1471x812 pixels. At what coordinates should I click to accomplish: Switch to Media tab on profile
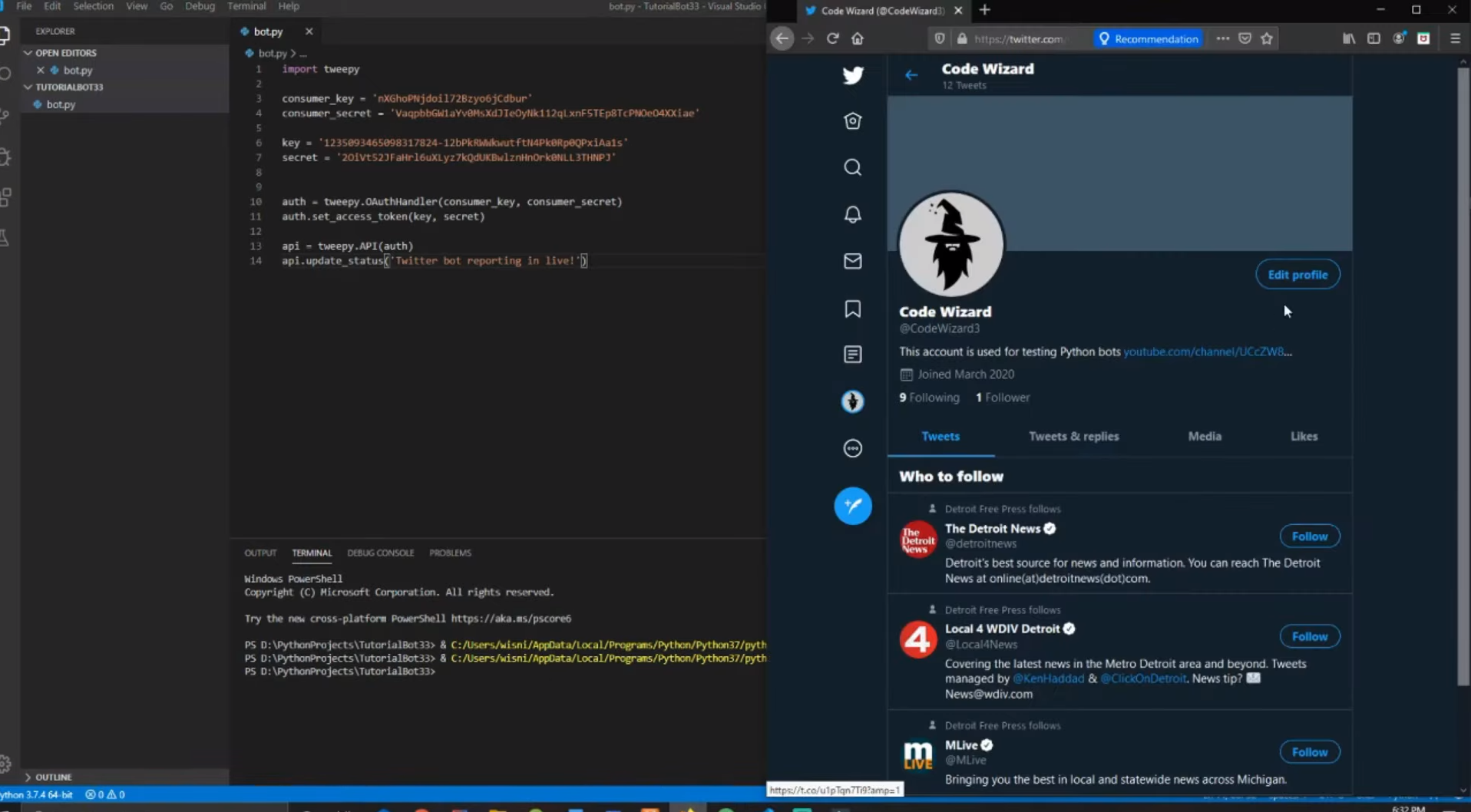coord(1205,436)
